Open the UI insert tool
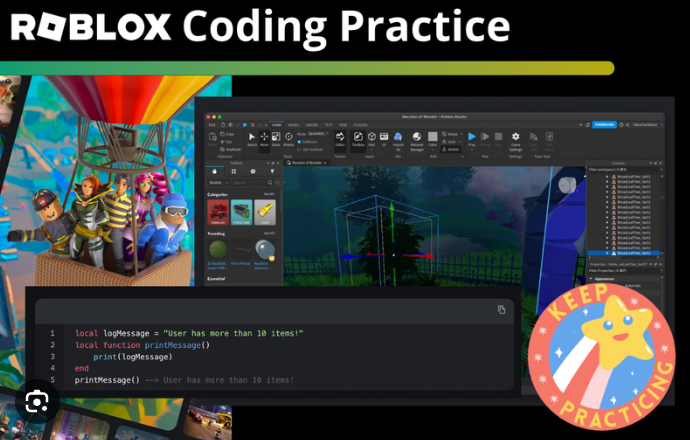Viewport: 690px width, 440px height. click(x=384, y=139)
